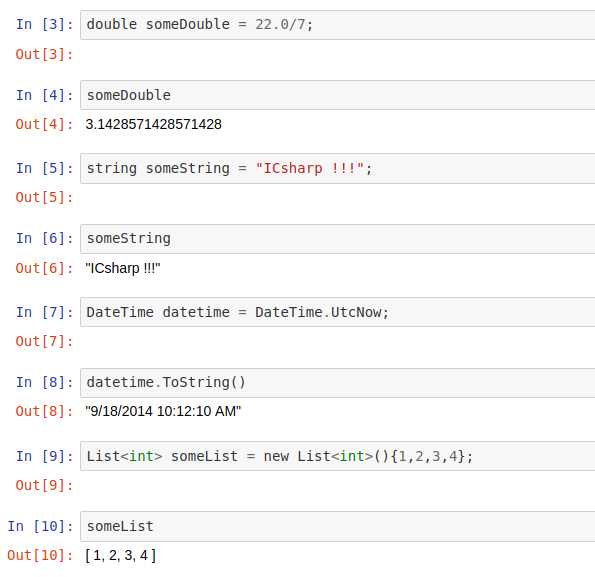Click the In [5]: prompt label

coord(44,168)
